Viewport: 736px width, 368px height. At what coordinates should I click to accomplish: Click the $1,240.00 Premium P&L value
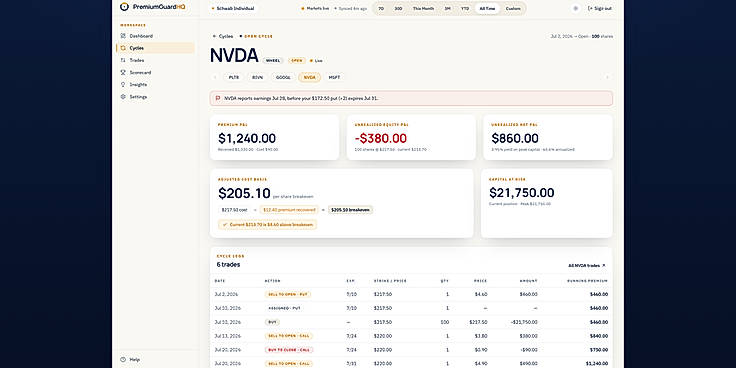click(247, 138)
